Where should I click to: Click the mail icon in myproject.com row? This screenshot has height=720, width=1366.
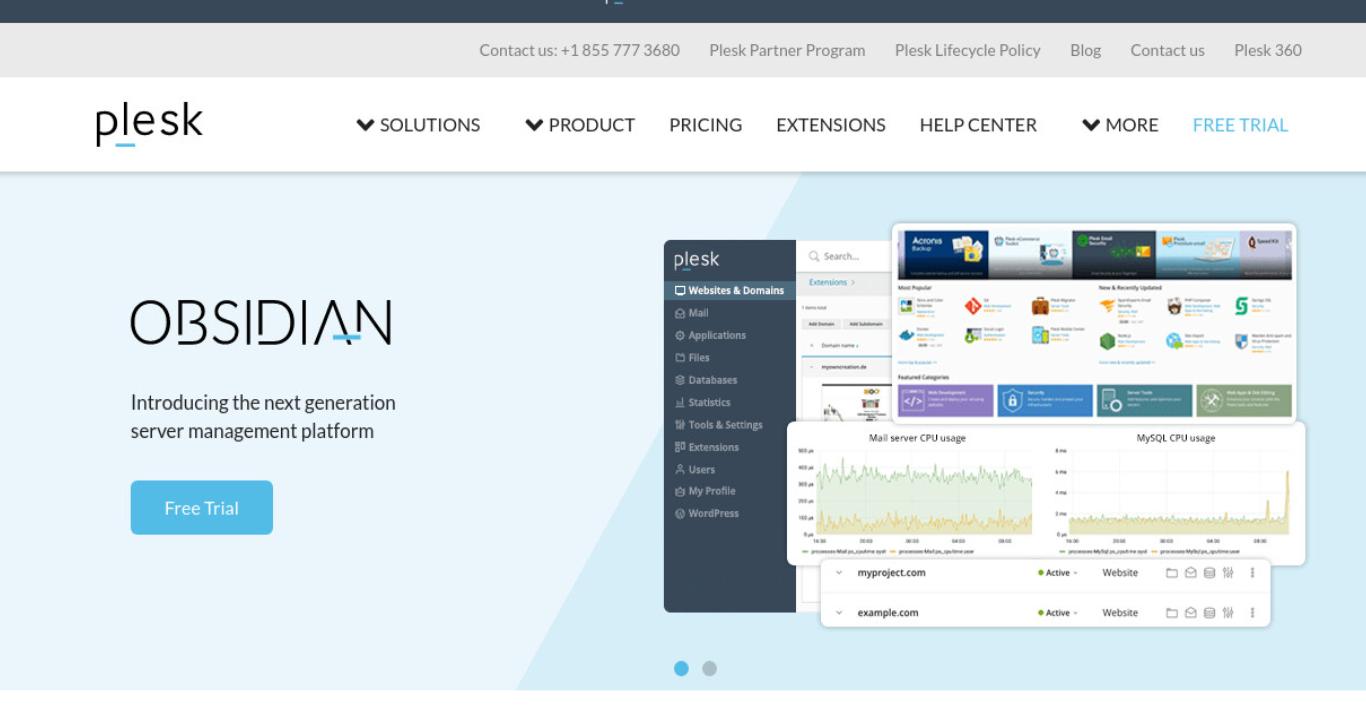[1190, 573]
